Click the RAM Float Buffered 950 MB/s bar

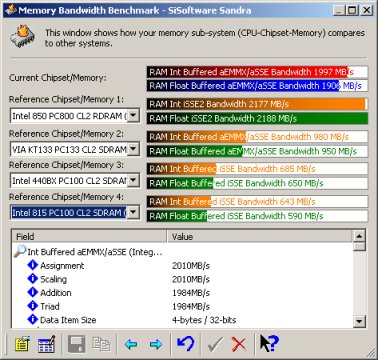[257, 151]
